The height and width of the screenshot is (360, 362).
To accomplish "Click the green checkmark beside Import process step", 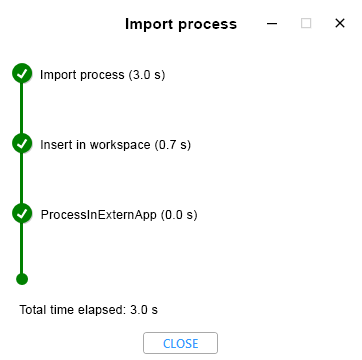I will point(22,73).
